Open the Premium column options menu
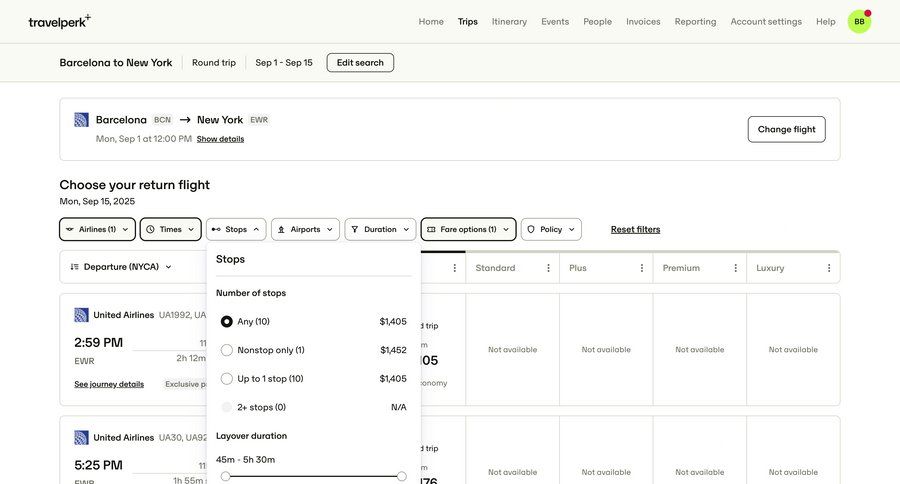Screen dimensions: 900x484 pos(735,268)
